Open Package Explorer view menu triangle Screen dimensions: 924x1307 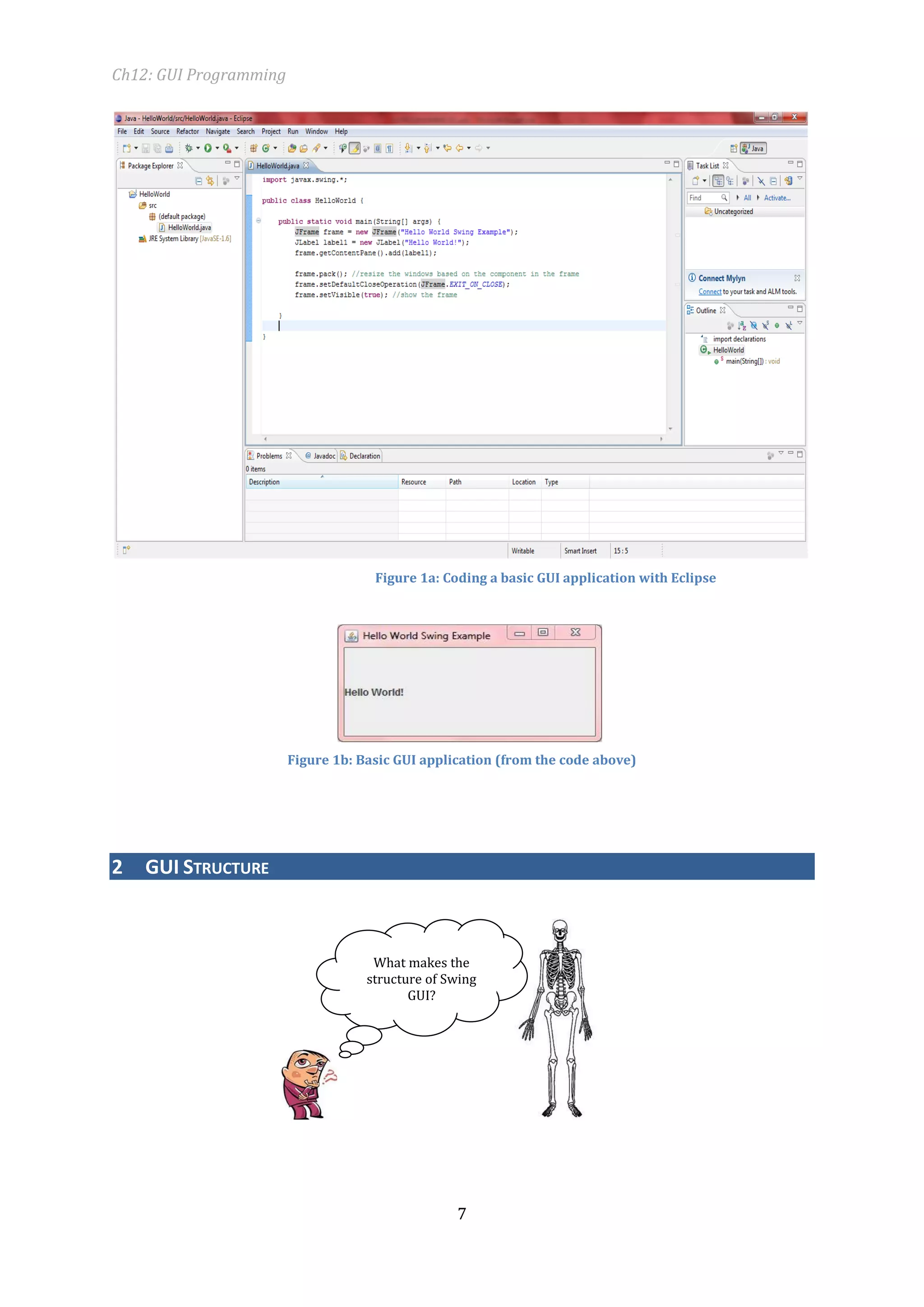pos(237,179)
